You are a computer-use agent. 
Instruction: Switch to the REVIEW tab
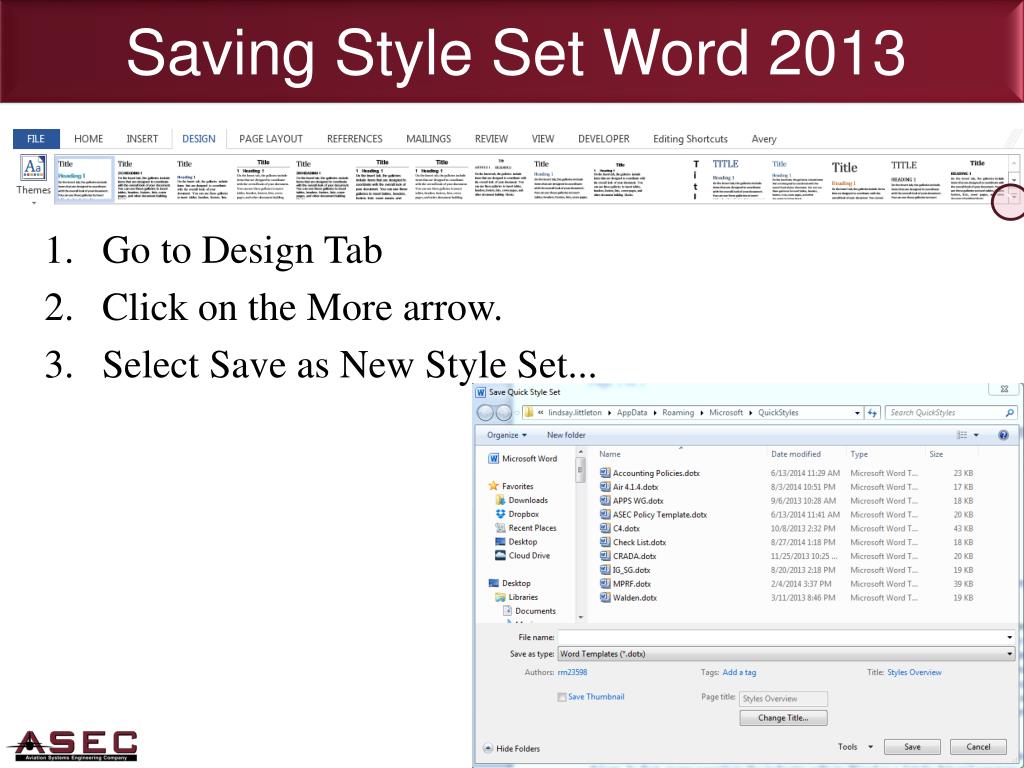pyautogui.click(x=491, y=138)
